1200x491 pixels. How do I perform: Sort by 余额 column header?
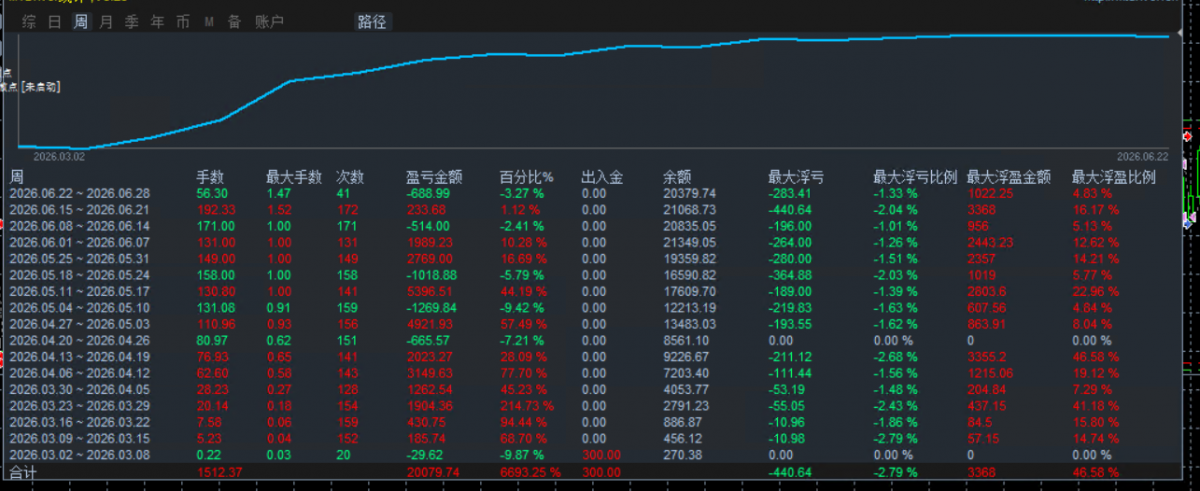pos(677,177)
